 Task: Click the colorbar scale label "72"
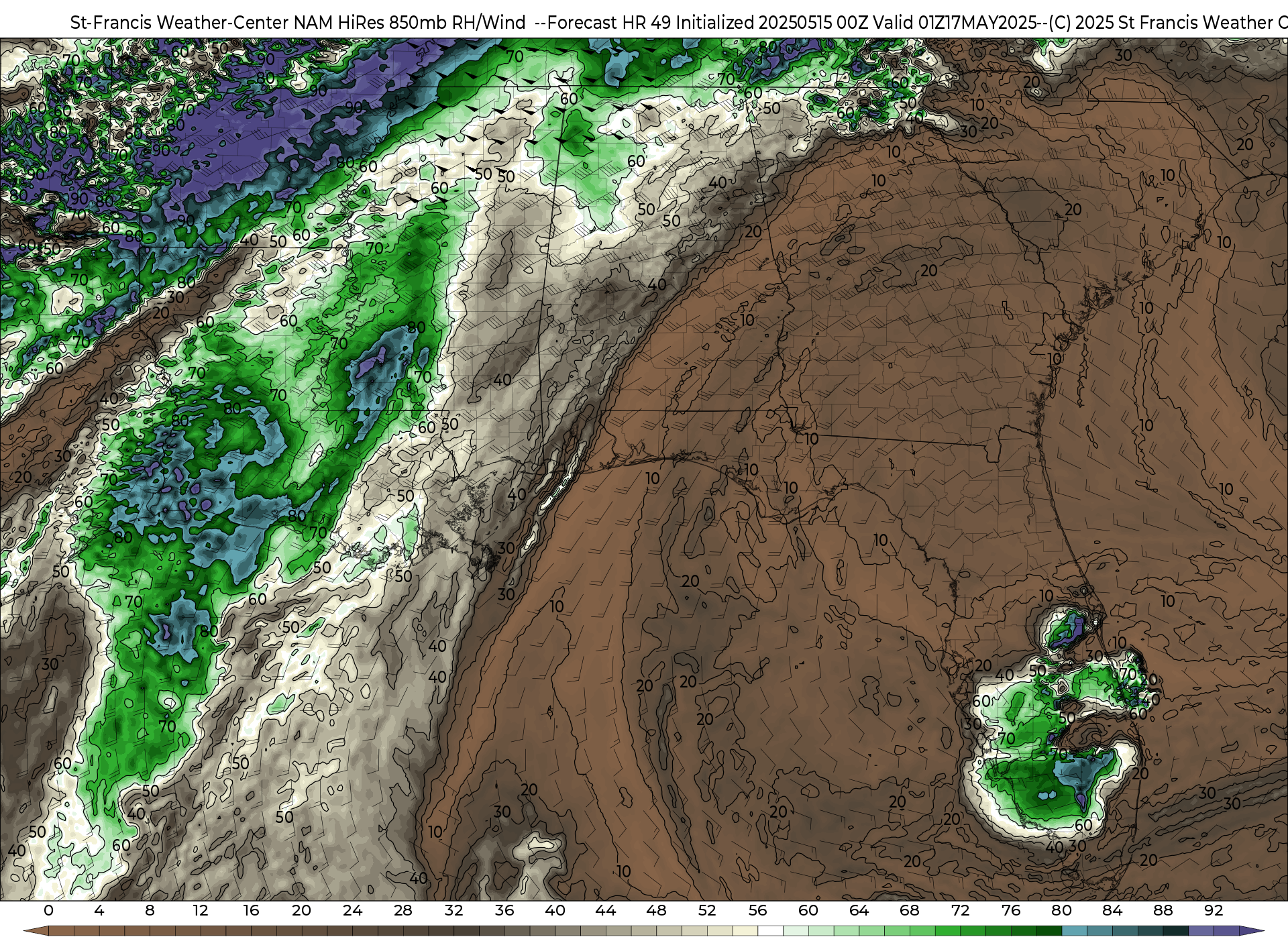coord(961,910)
